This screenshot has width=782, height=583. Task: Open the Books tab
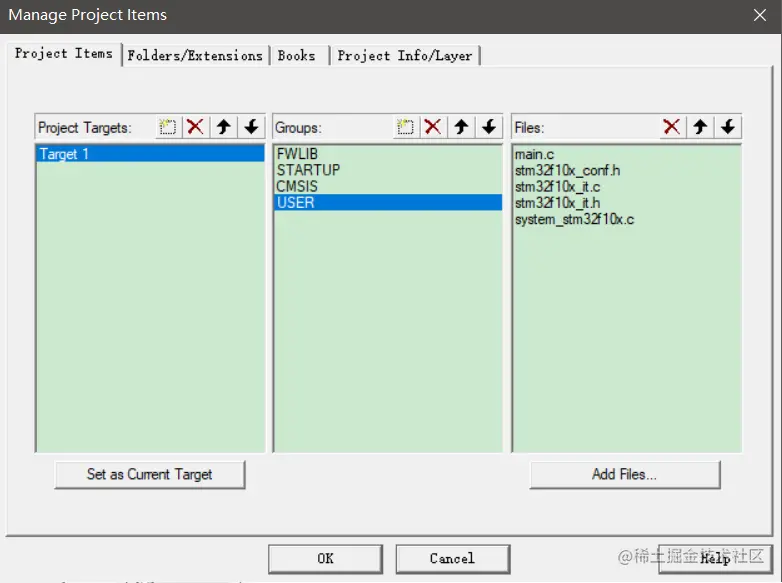pos(297,55)
